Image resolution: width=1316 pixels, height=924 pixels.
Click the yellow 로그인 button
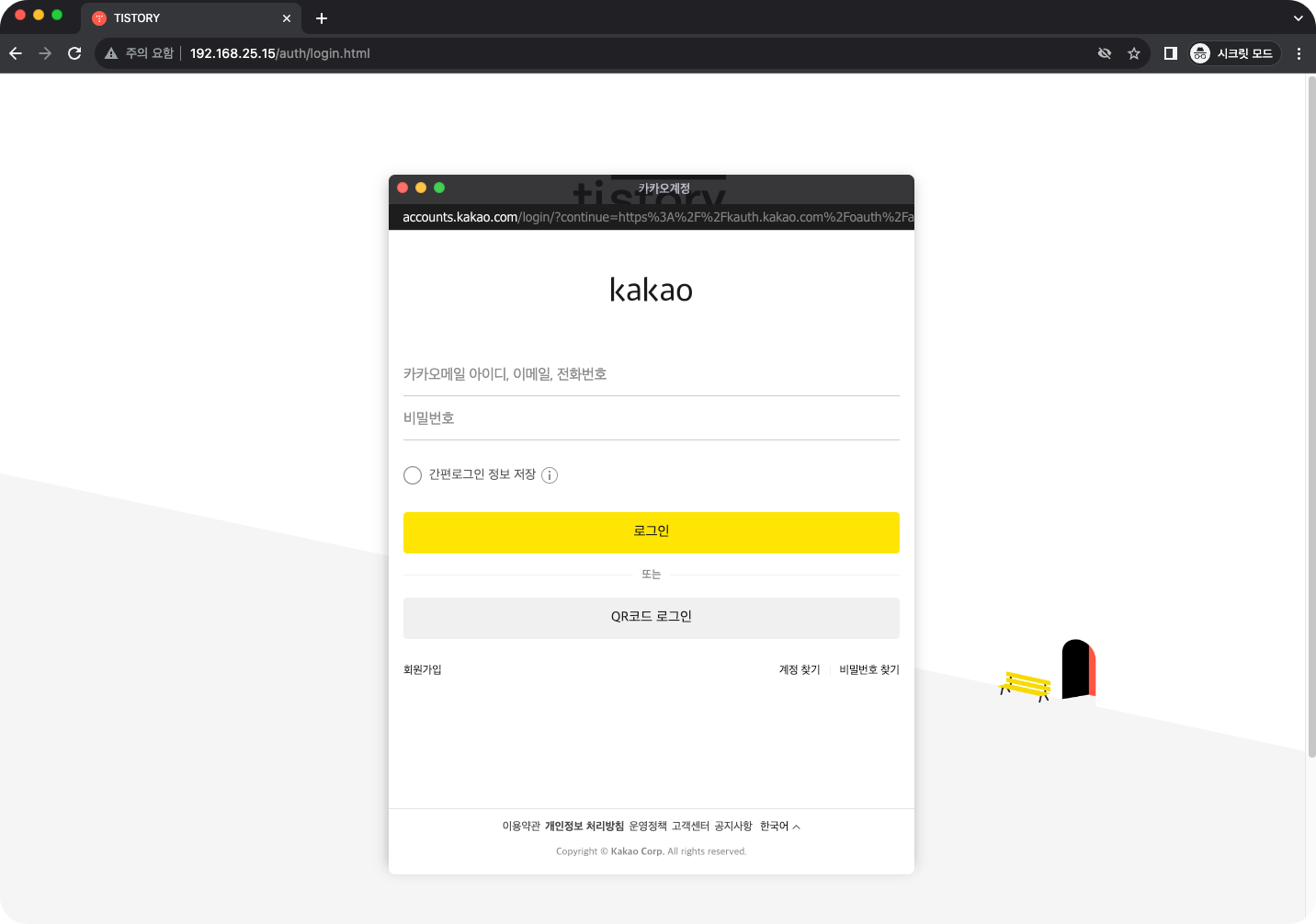[652, 532]
